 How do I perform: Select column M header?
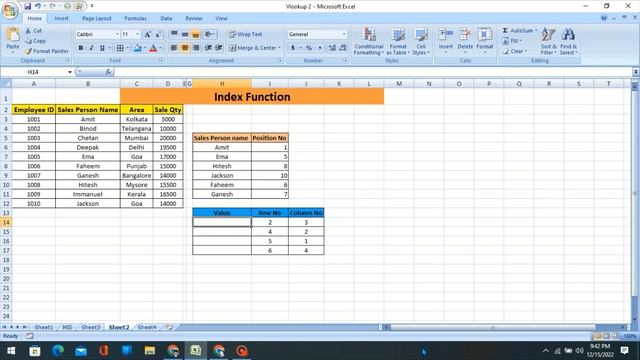[x=399, y=84]
